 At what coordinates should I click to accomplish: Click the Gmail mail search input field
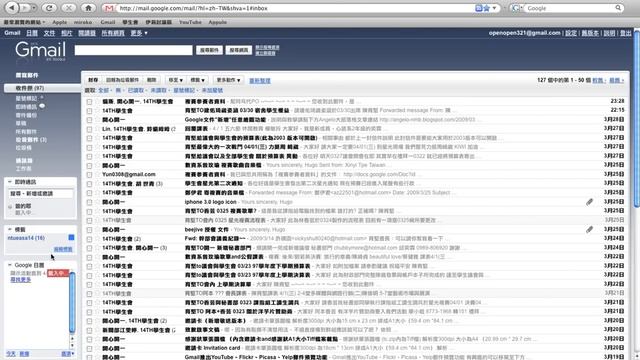point(133,50)
